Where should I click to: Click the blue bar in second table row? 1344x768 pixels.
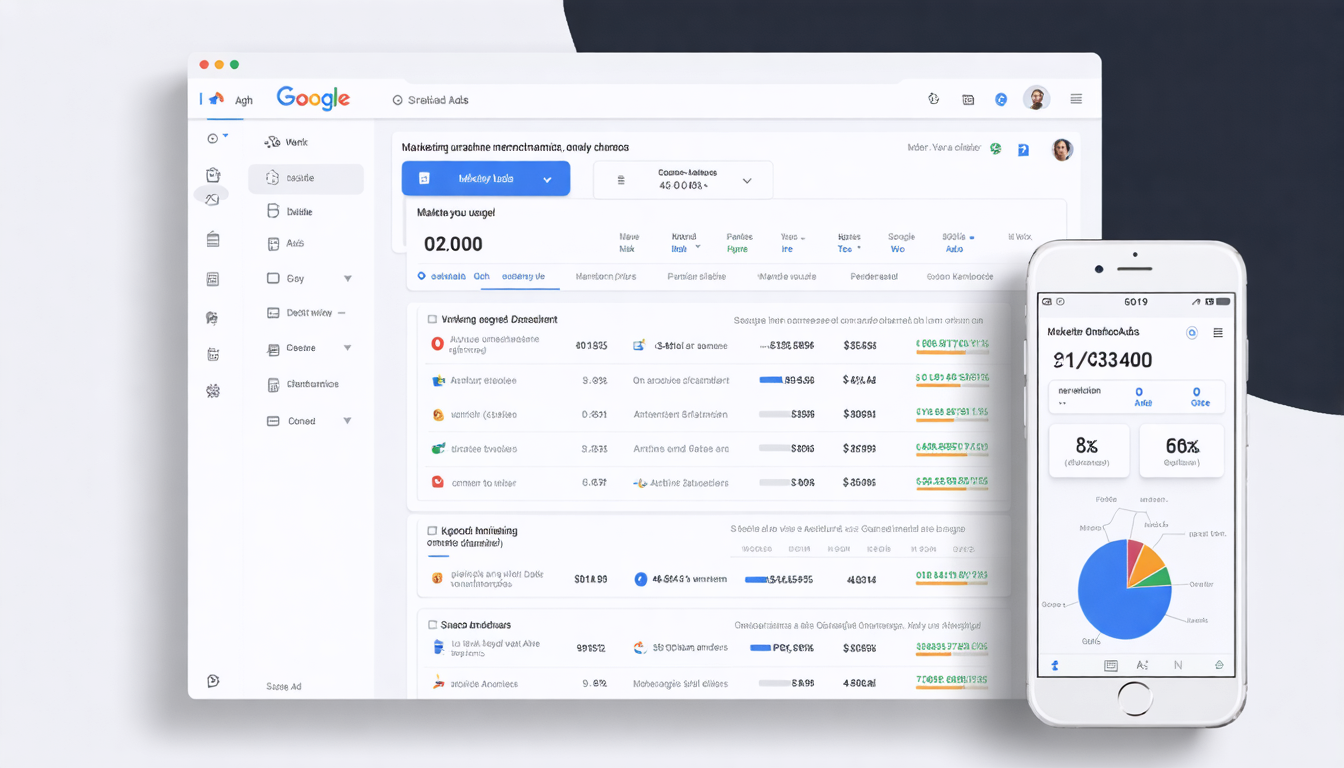772,380
